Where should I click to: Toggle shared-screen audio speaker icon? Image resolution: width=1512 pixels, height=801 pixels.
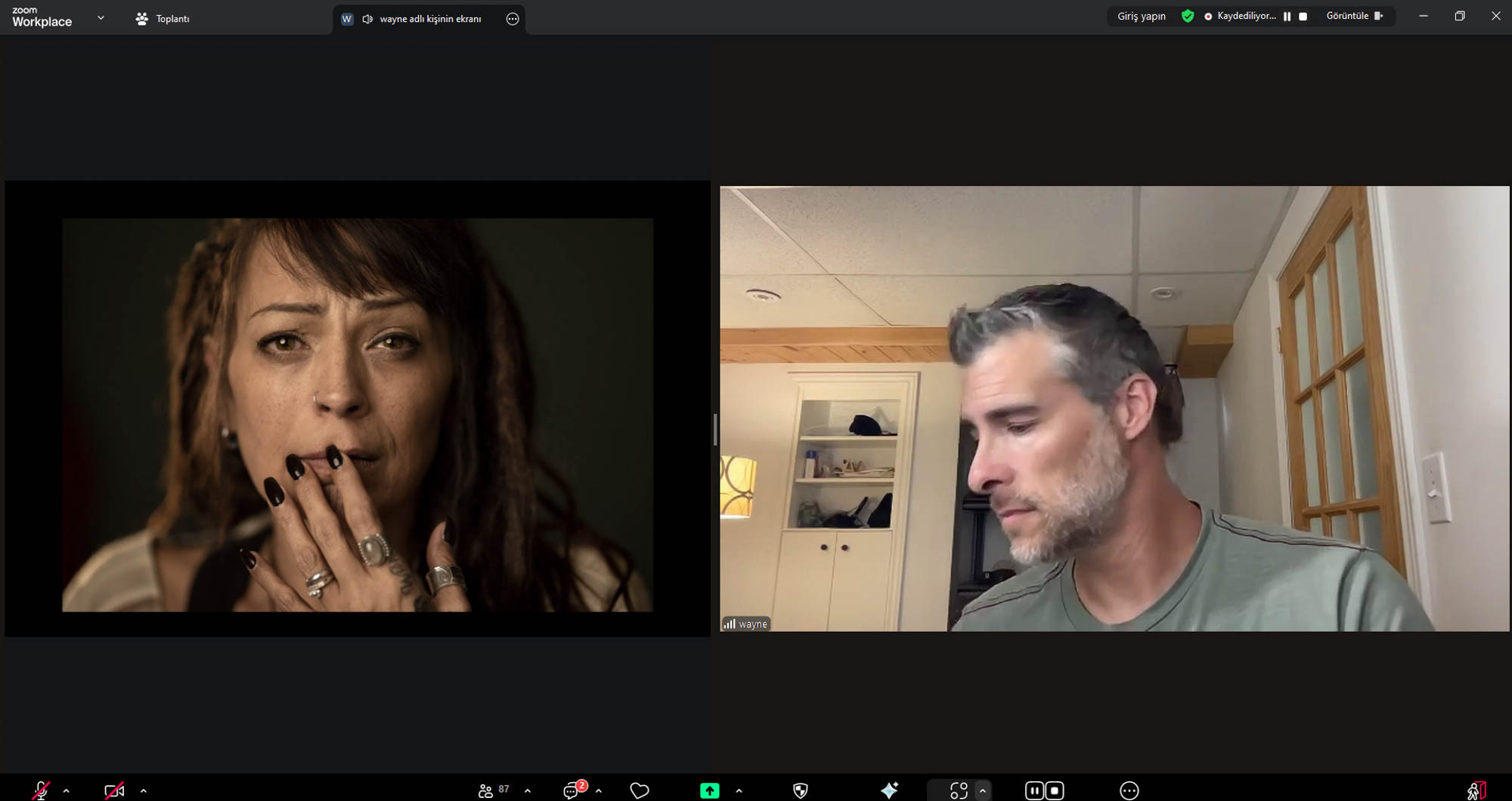coord(367,19)
